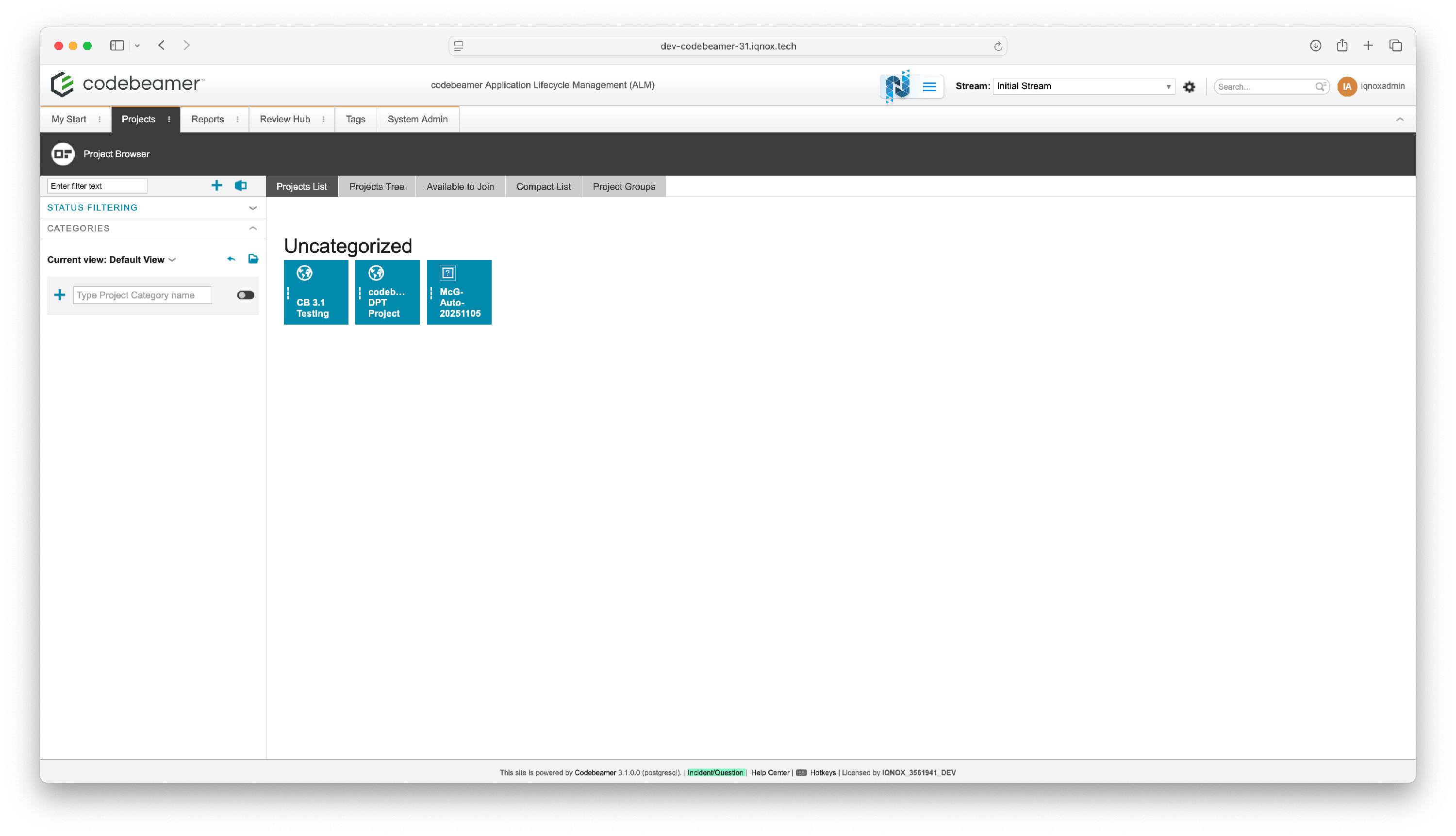This screenshot has width=1456, height=836.
Task: Open the Reports menu tab
Action: (x=207, y=119)
